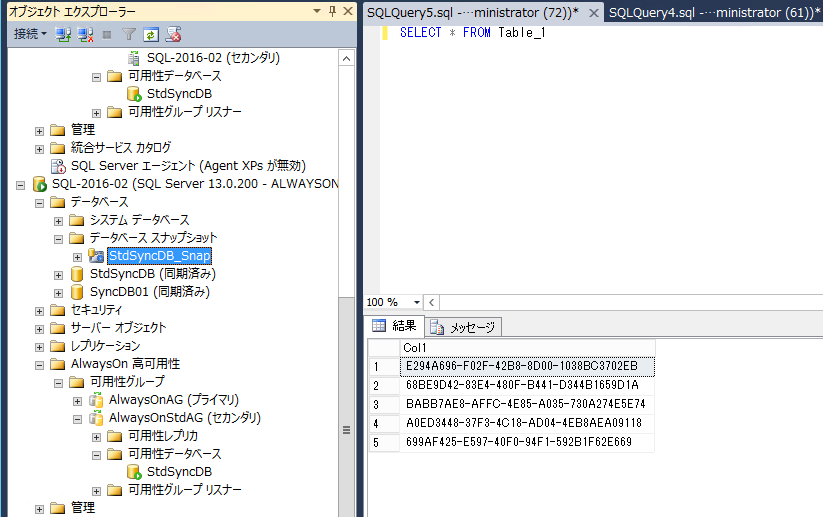Screen dimensions: 823x517
Task: Select cell 699AF425-E597-40F0-94F1-592B1F62E669
Action: 527,442
